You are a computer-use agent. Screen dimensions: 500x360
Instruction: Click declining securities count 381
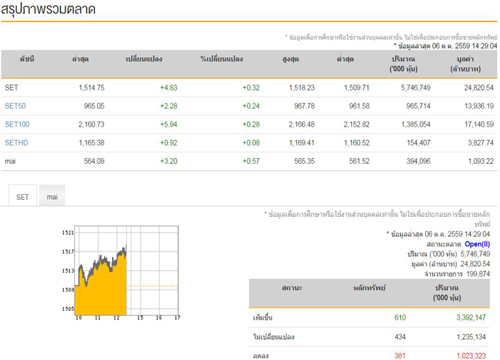pos(400,356)
